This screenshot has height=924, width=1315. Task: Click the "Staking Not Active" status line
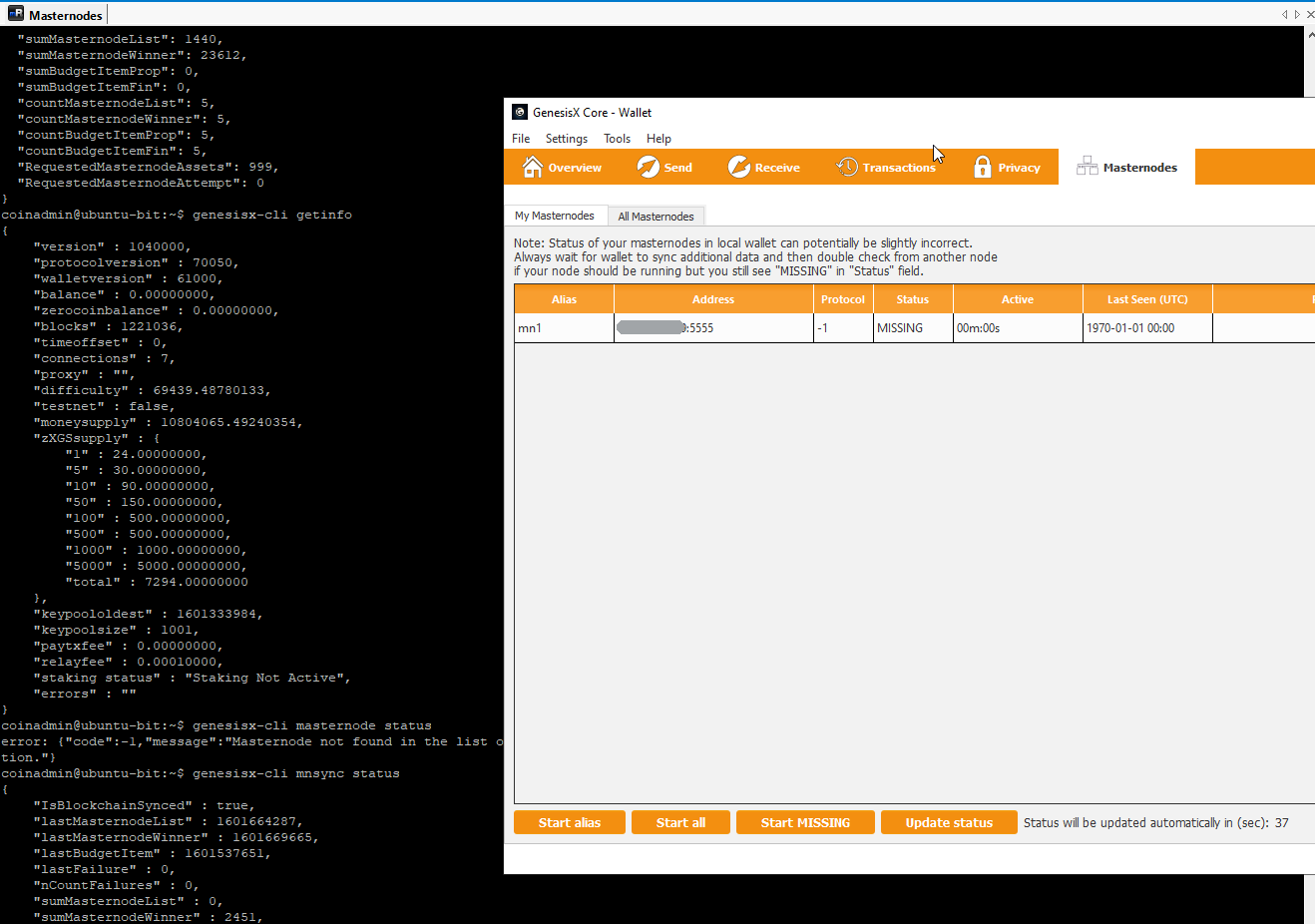(x=193, y=678)
